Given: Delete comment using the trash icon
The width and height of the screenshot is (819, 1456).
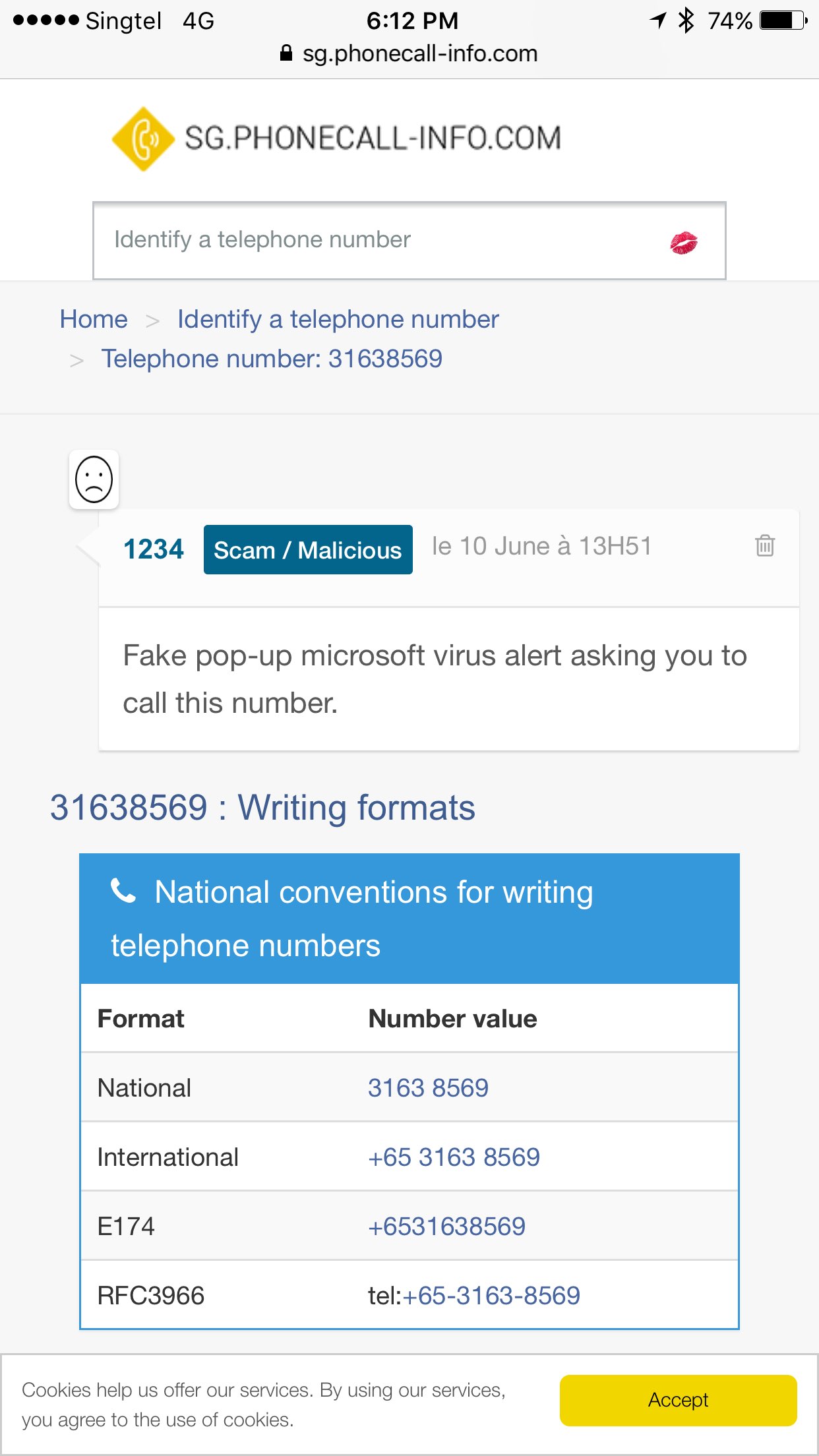Looking at the screenshot, I should [x=765, y=545].
